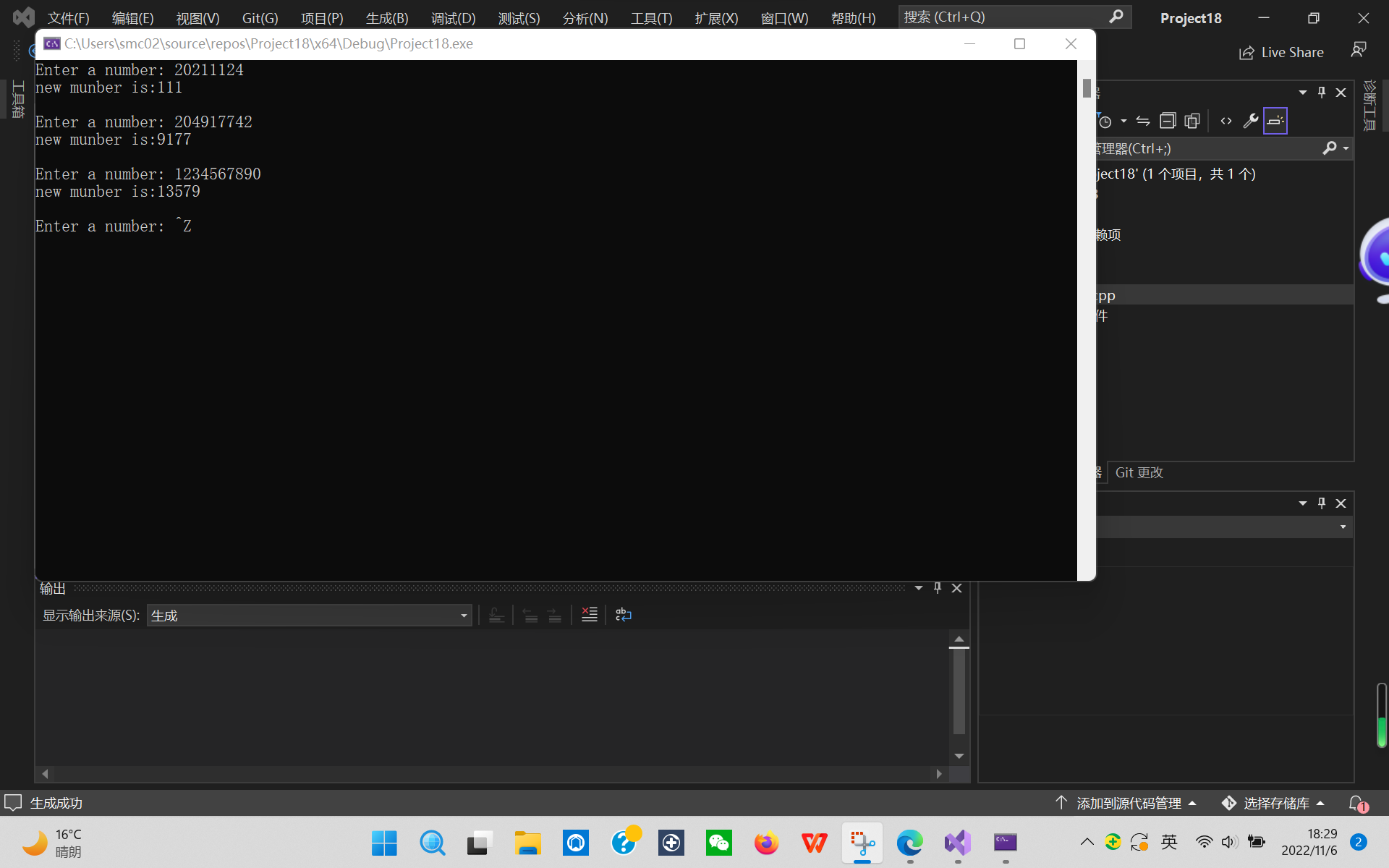This screenshot has height=868, width=1389.
Task: Toggle preview selected items button
Action: (x=1275, y=121)
